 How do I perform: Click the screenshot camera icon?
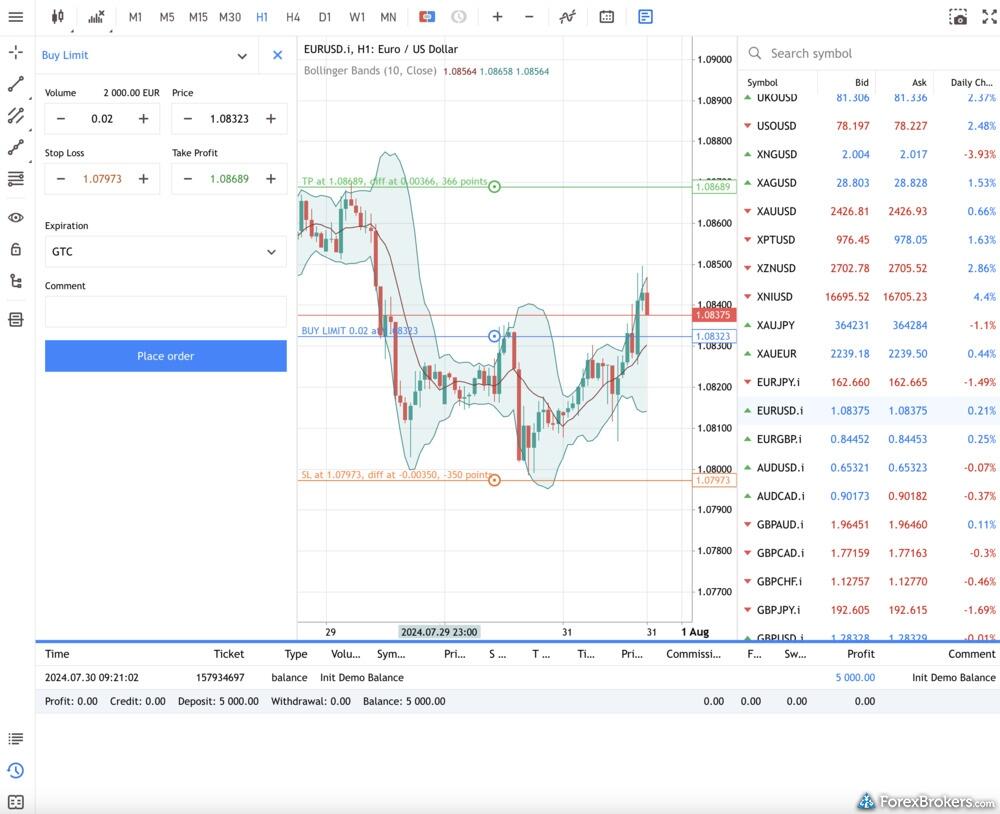pyautogui.click(x=958, y=17)
